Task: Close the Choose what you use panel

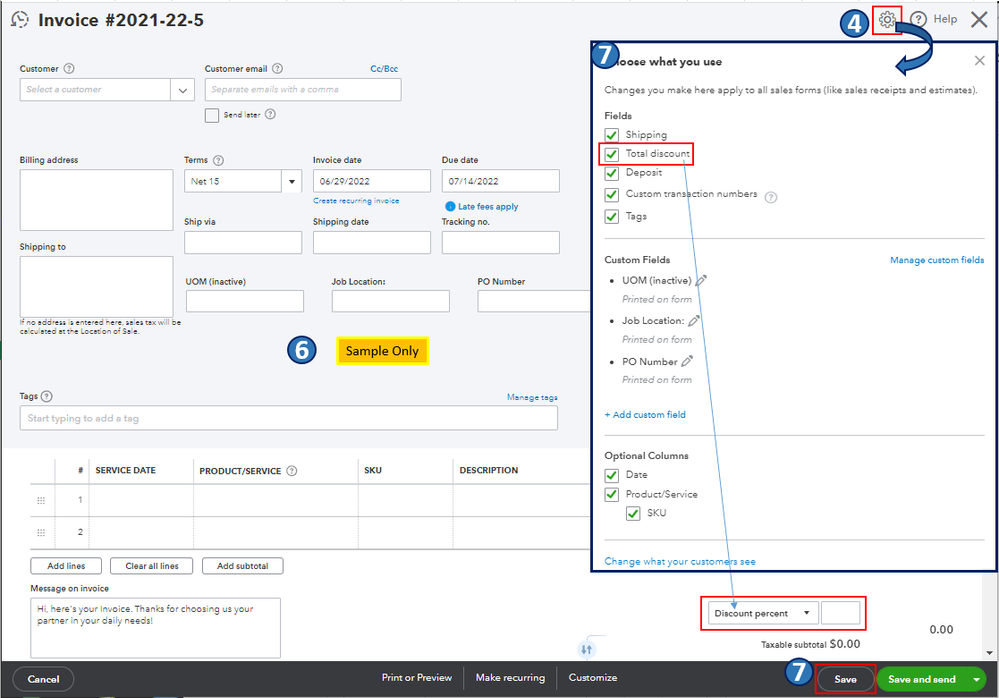Action: coord(979,61)
